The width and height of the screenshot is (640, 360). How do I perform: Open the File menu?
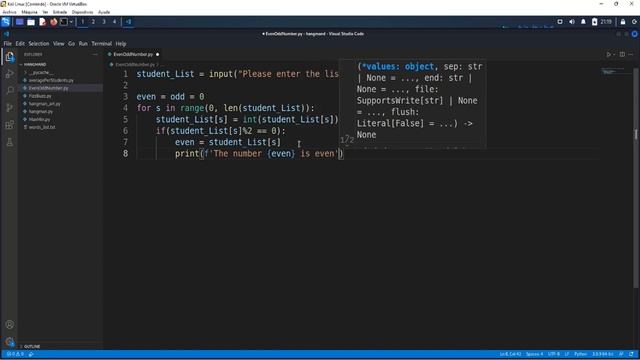point(7,44)
